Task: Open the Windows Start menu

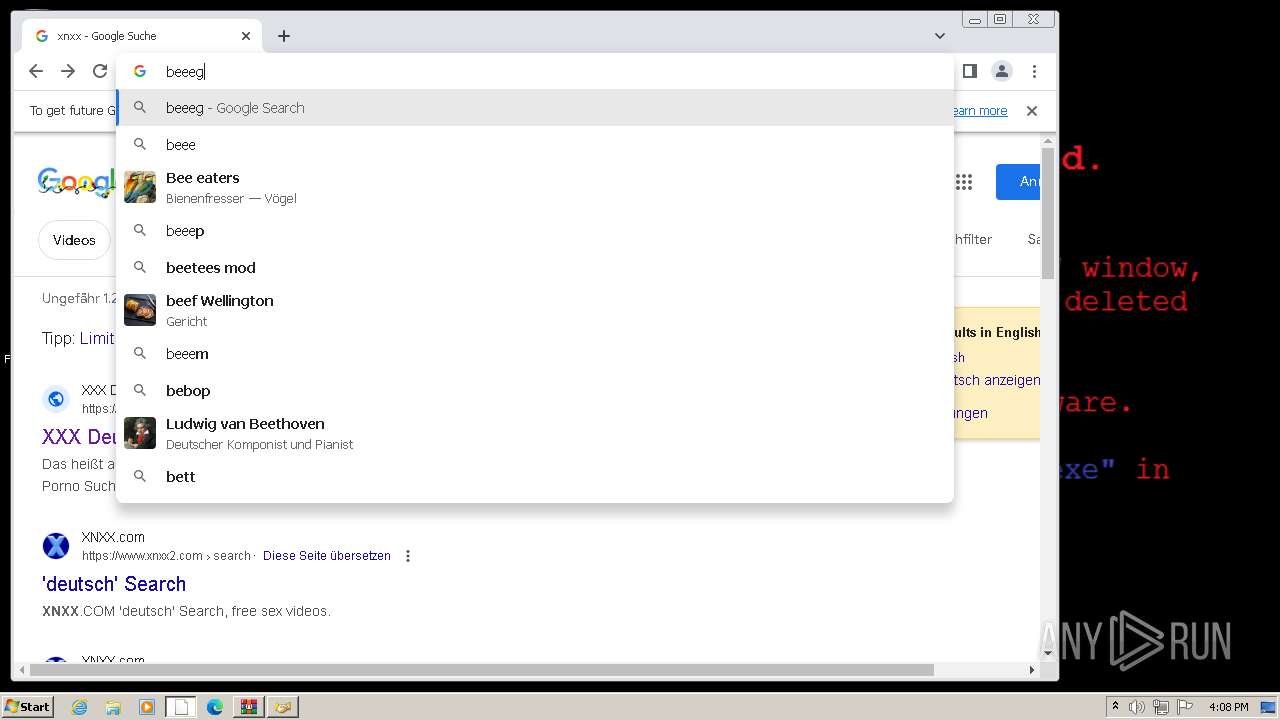Action: tap(28, 707)
